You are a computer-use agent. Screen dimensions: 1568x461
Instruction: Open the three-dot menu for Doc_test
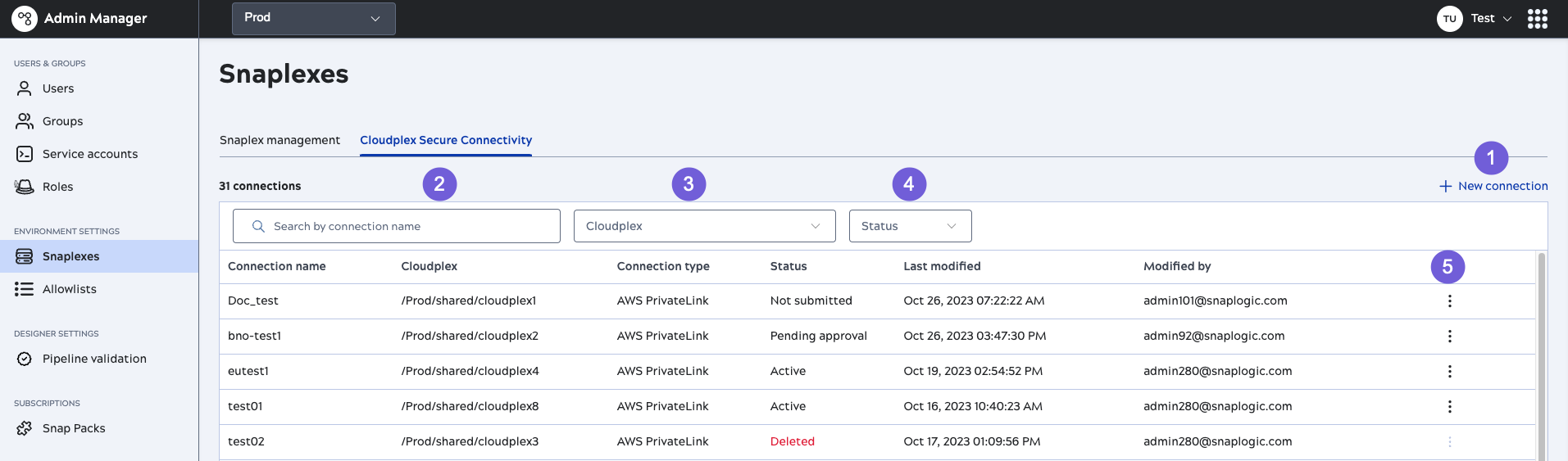[x=1449, y=301]
